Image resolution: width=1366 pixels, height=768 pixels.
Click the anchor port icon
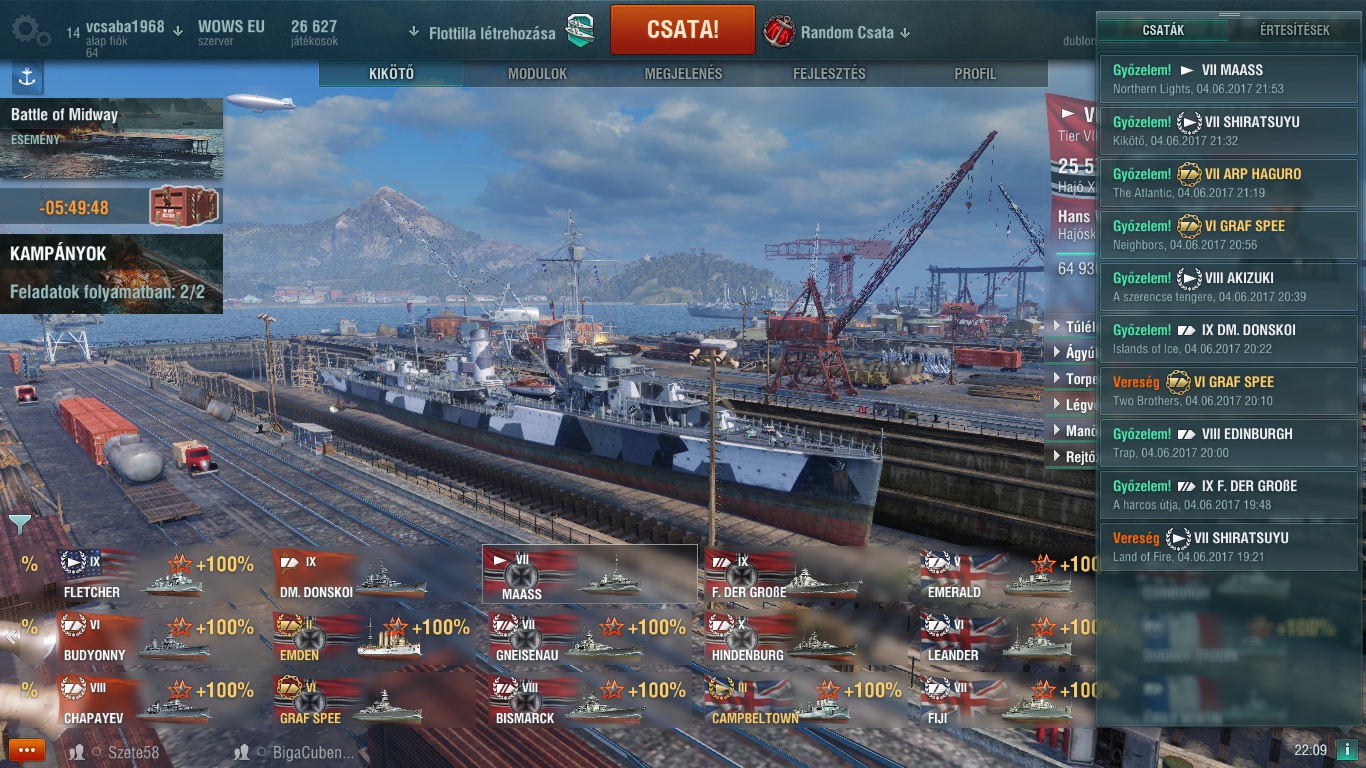pos(27,77)
